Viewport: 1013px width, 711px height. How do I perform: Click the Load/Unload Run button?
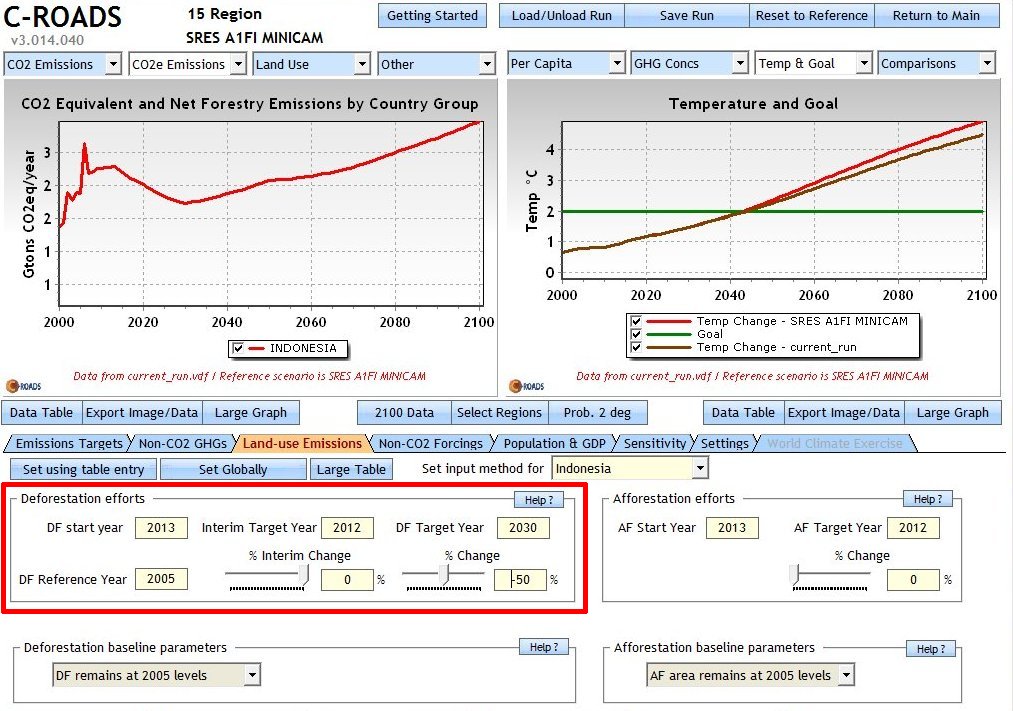click(561, 15)
